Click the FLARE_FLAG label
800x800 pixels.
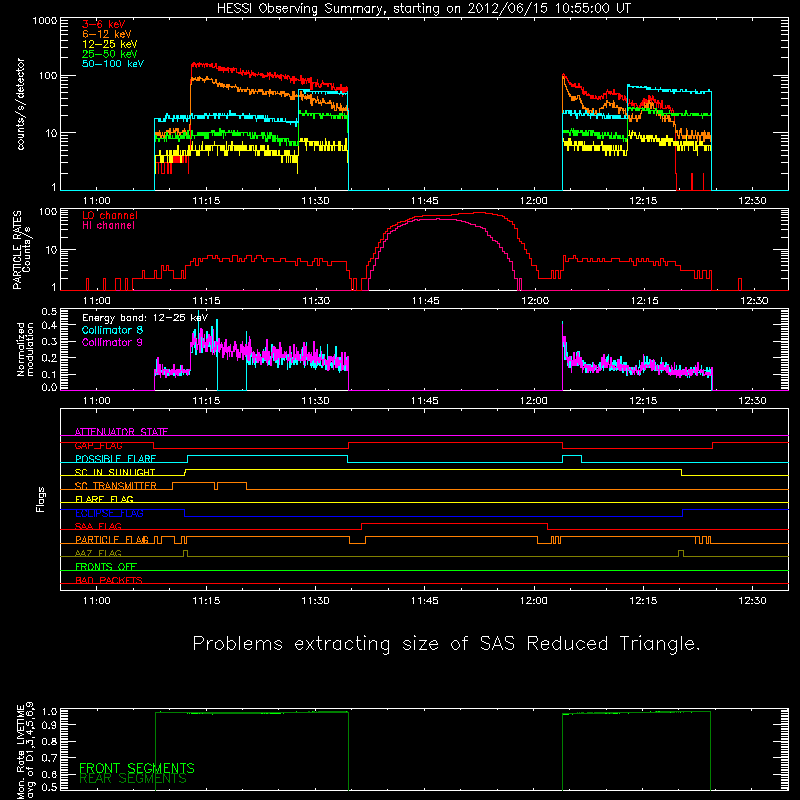tap(104, 499)
